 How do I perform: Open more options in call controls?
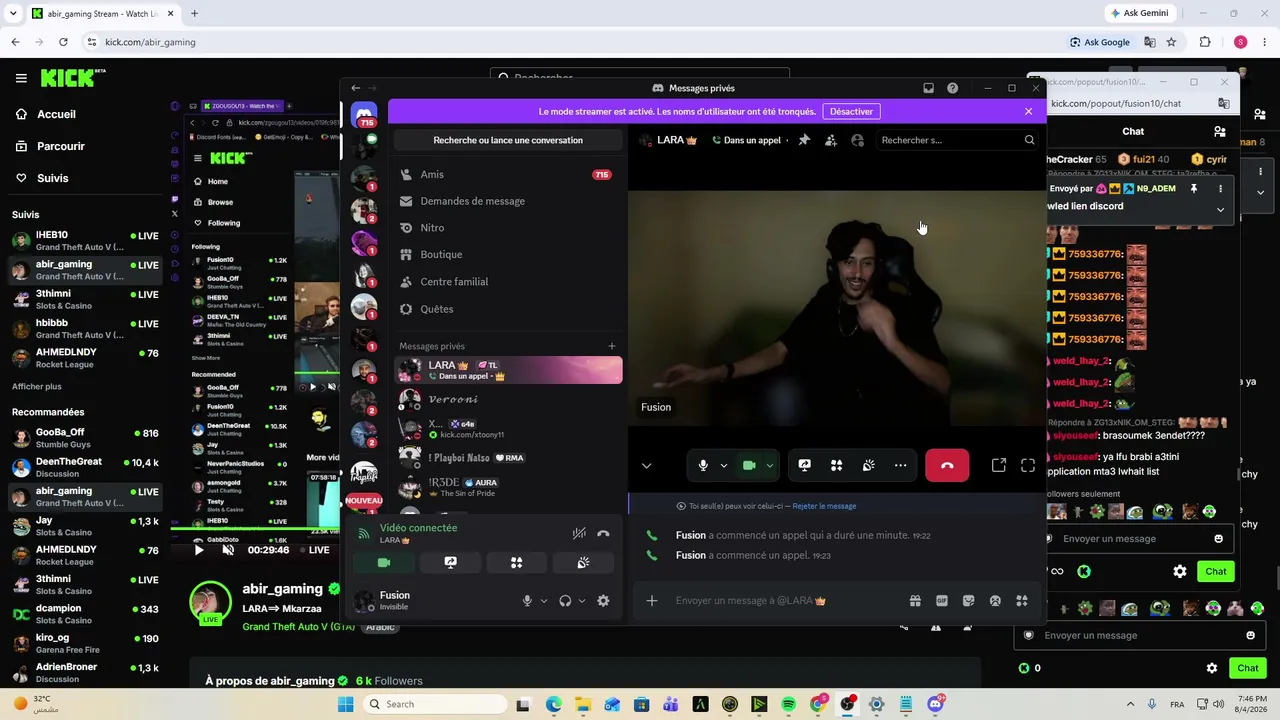click(900, 465)
